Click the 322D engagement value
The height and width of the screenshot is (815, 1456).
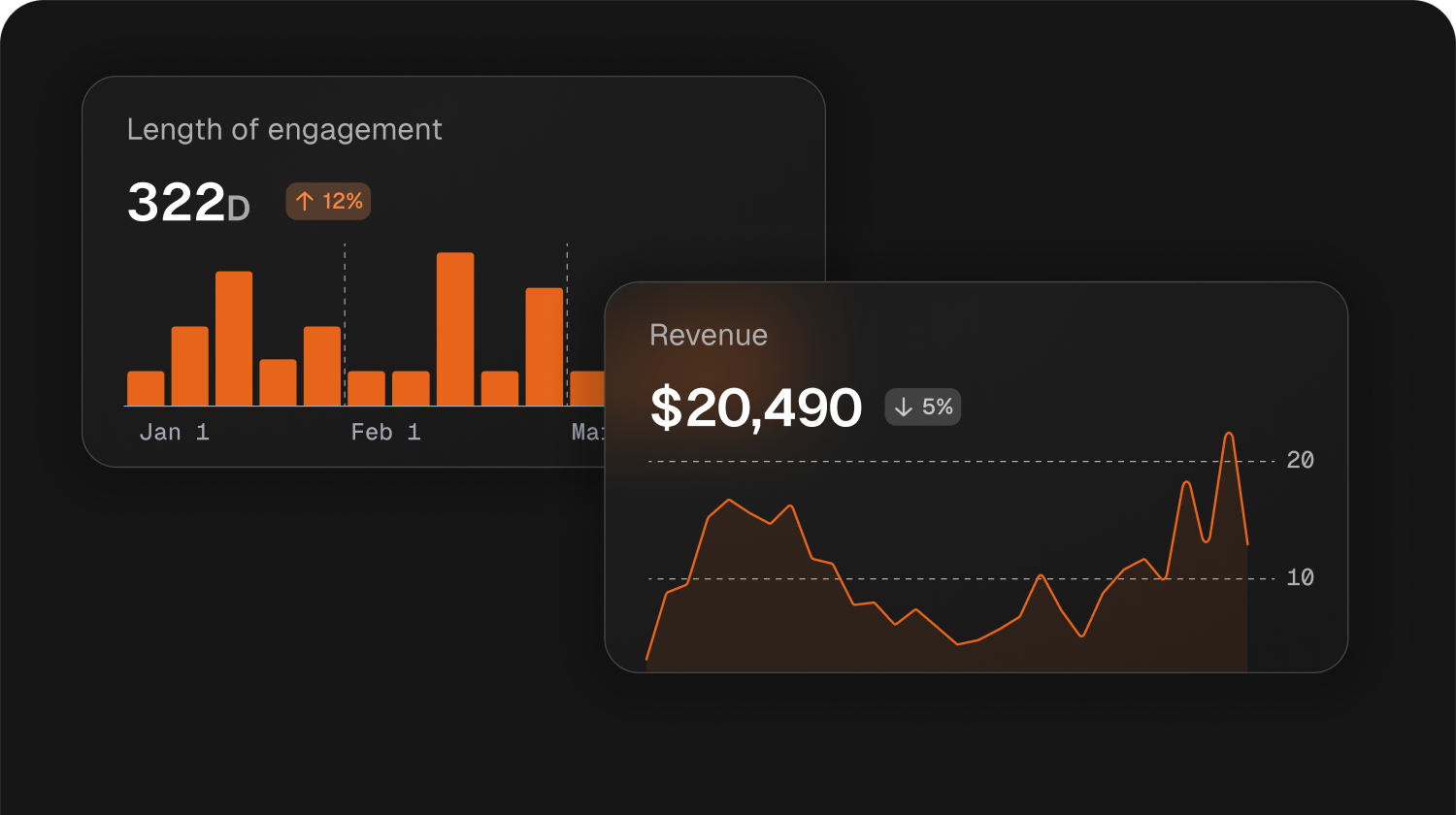tap(188, 203)
